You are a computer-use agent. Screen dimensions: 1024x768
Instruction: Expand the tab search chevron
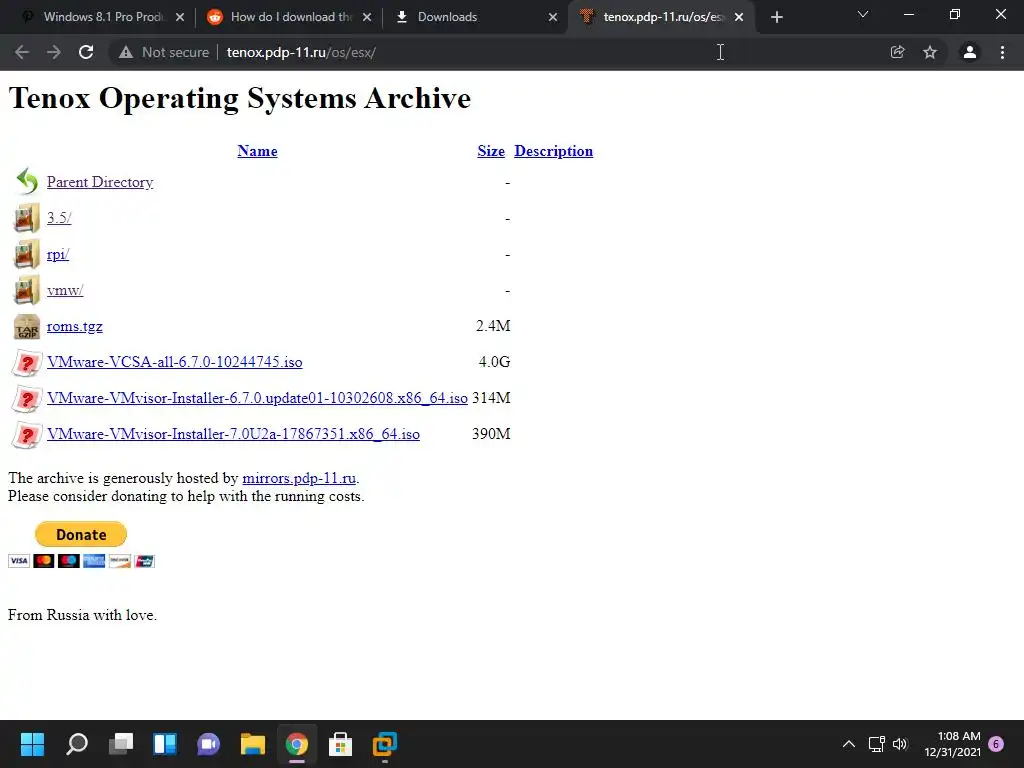click(x=863, y=14)
